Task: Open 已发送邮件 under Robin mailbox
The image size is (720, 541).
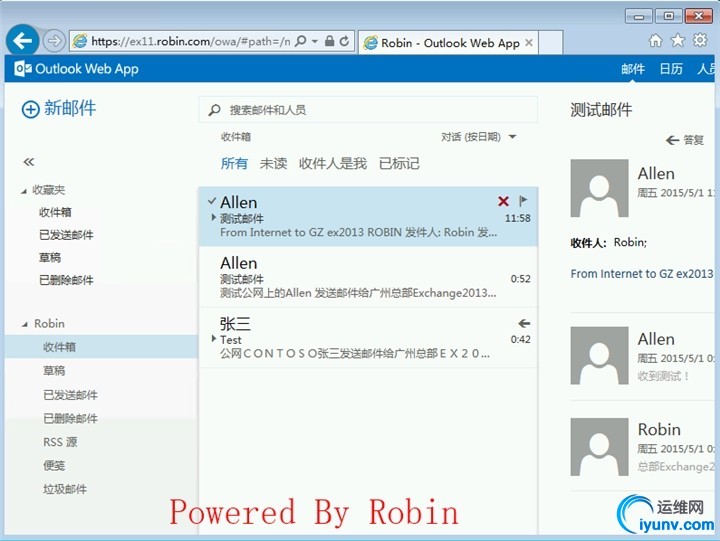Action: pos(70,394)
